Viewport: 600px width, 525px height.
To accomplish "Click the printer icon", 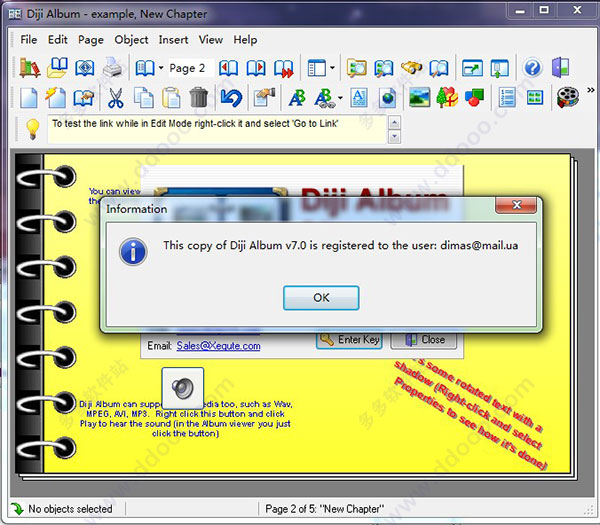I will pyautogui.click(x=112, y=68).
